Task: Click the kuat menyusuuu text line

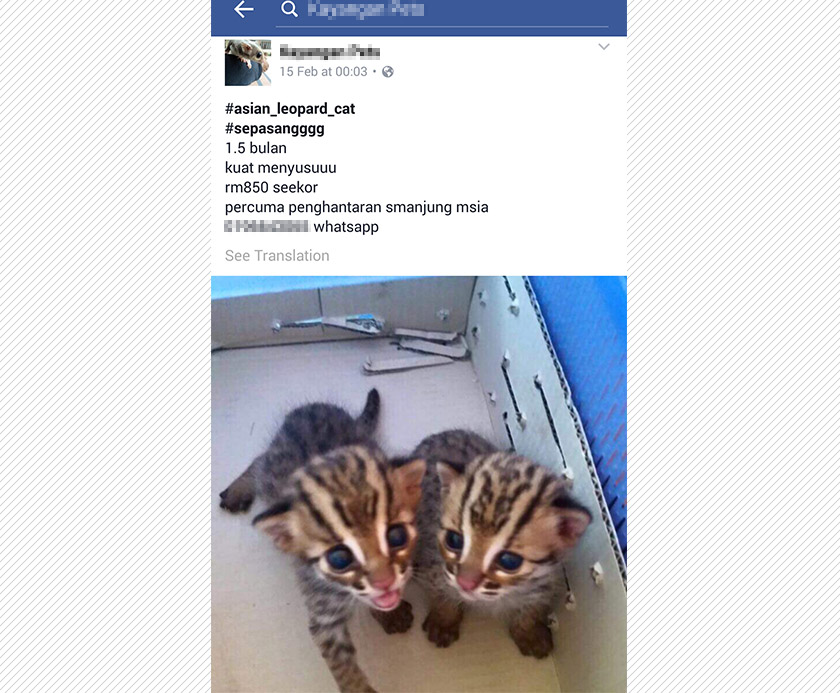Action: point(281,168)
